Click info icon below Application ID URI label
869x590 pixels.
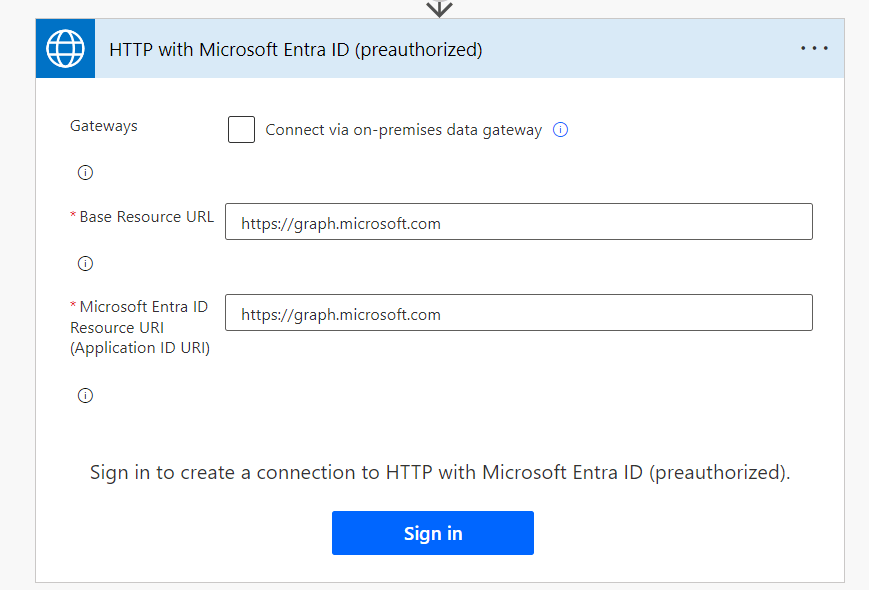point(86,395)
